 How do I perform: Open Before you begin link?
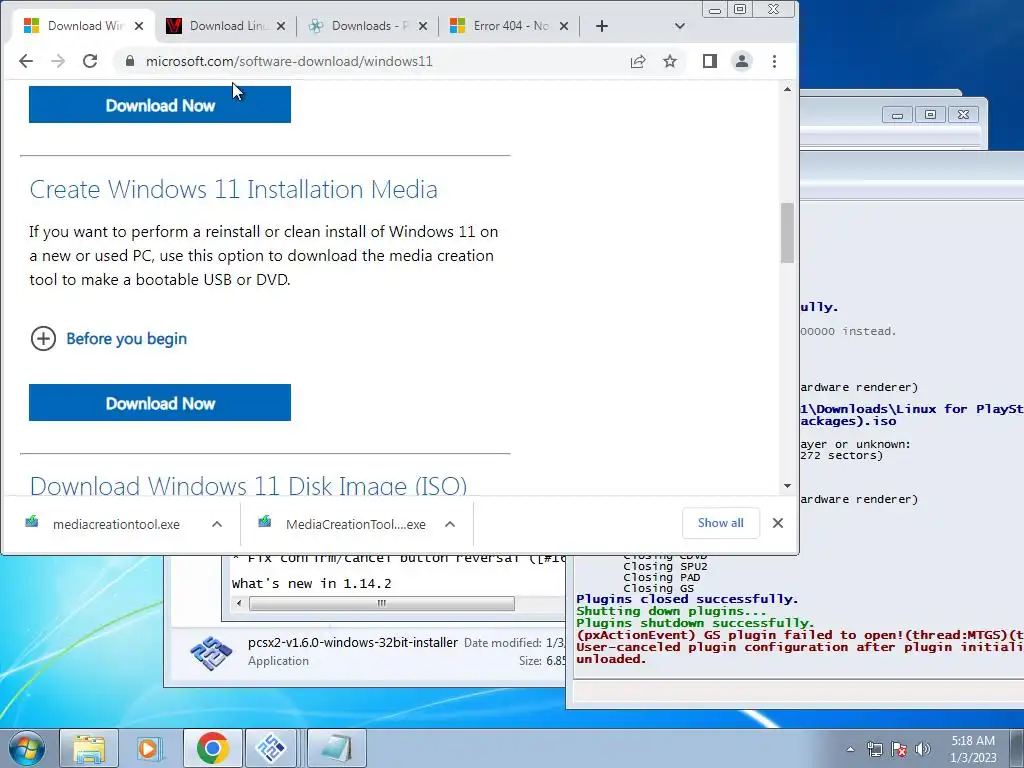pos(127,338)
